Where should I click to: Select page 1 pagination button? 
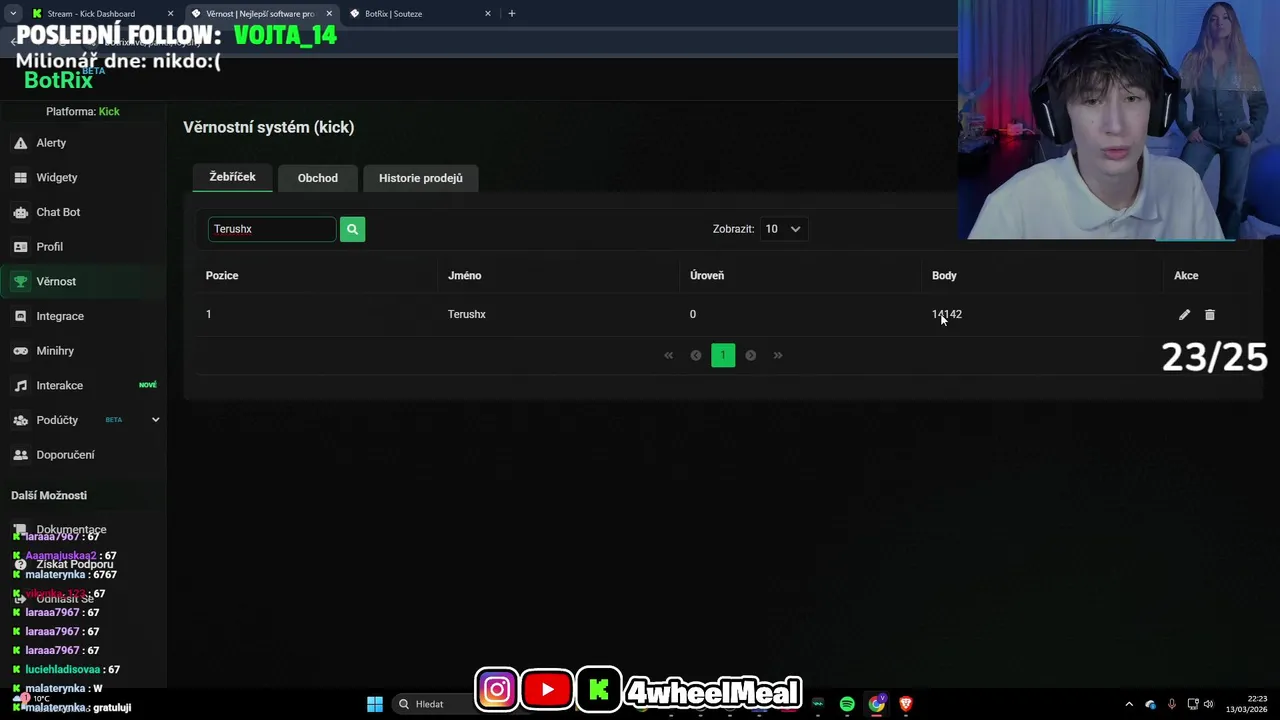coord(723,355)
